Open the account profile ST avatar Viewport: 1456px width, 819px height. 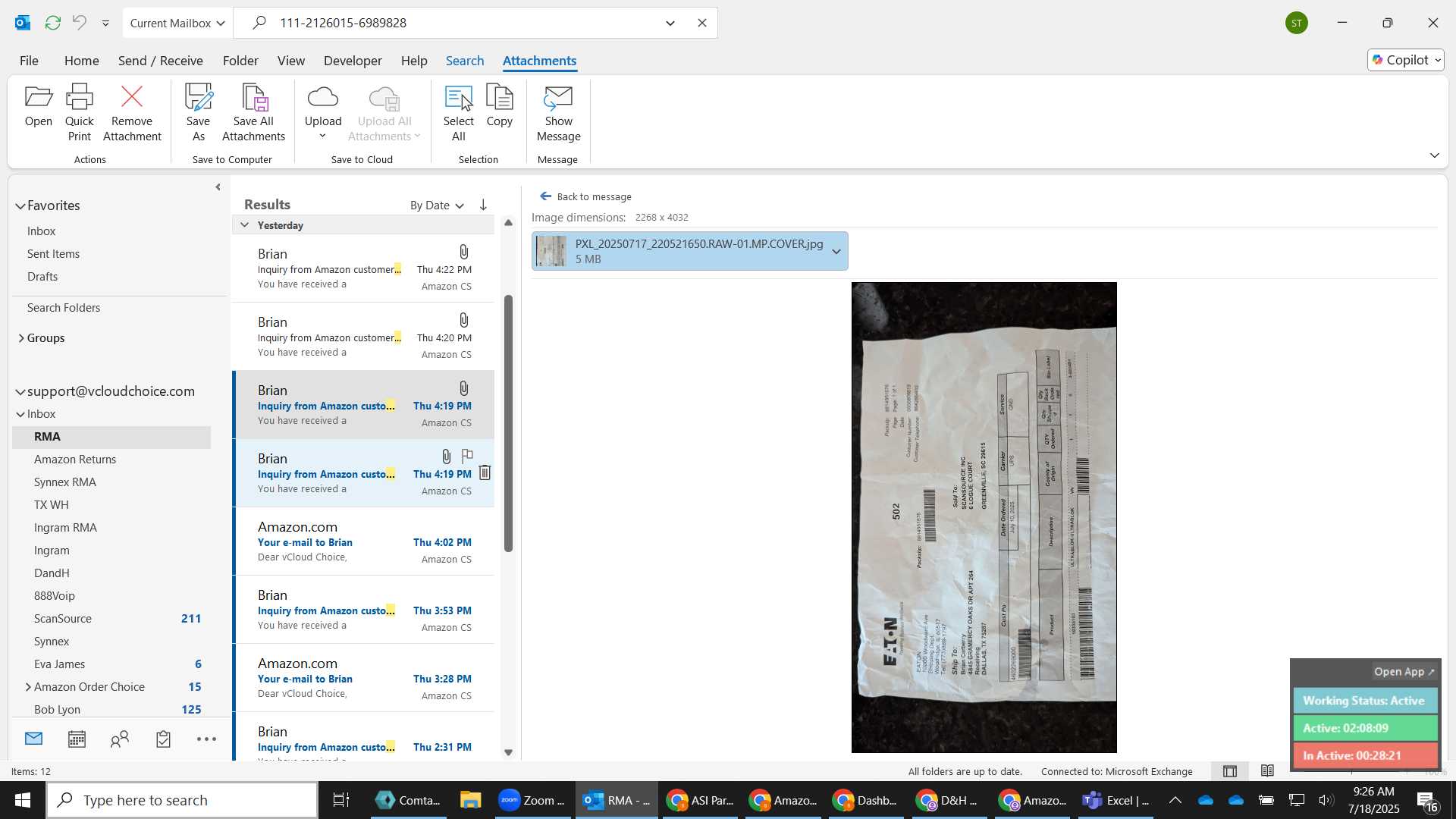click(x=1297, y=23)
